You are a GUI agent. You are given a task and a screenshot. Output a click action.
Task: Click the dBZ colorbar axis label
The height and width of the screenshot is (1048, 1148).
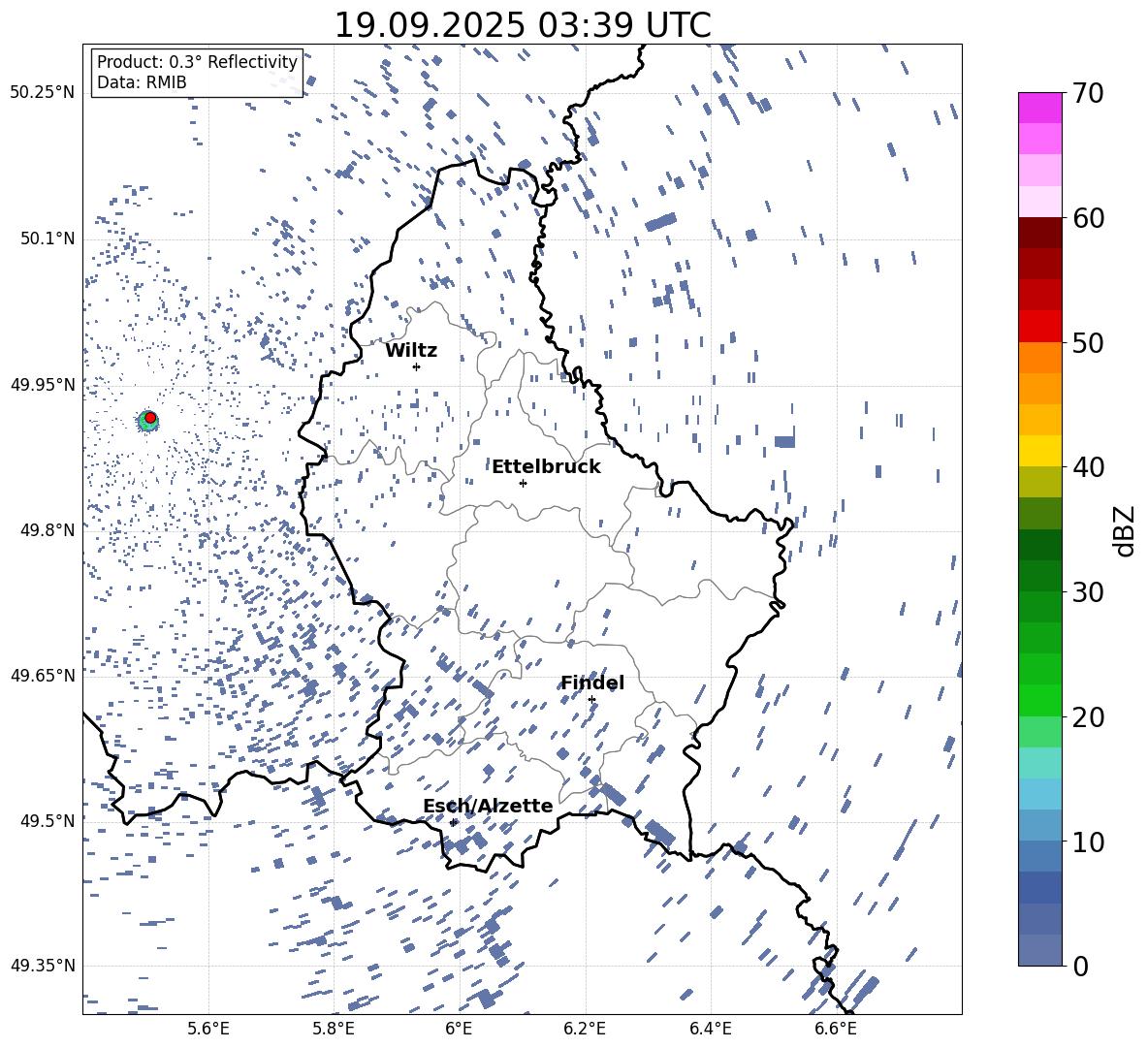(1126, 530)
